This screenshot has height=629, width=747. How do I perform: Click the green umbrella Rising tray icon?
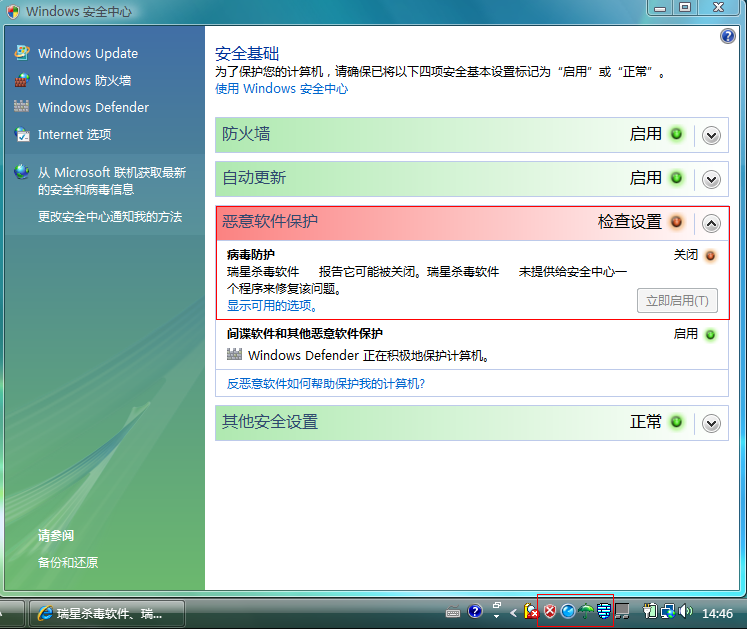[x=586, y=611]
